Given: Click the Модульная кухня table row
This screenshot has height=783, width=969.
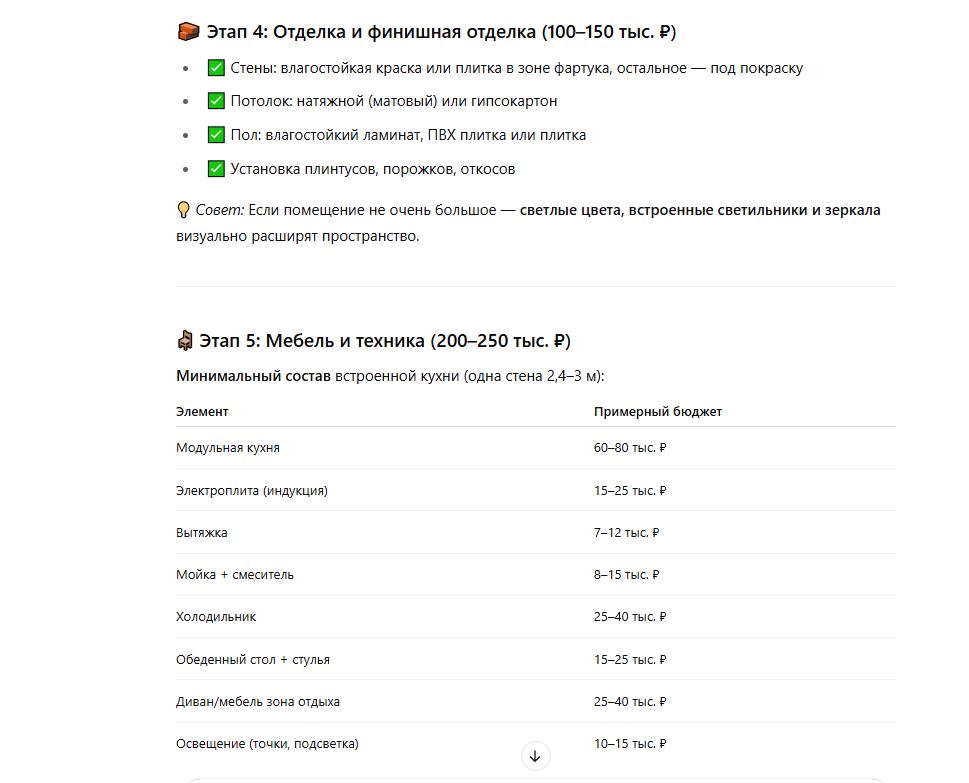Looking at the screenshot, I should (536, 447).
